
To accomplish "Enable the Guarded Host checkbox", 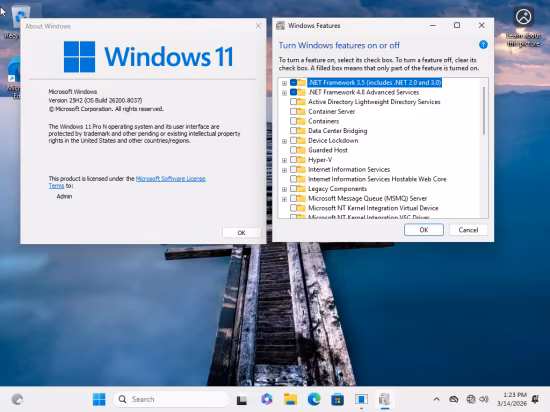I will point(294,150).
